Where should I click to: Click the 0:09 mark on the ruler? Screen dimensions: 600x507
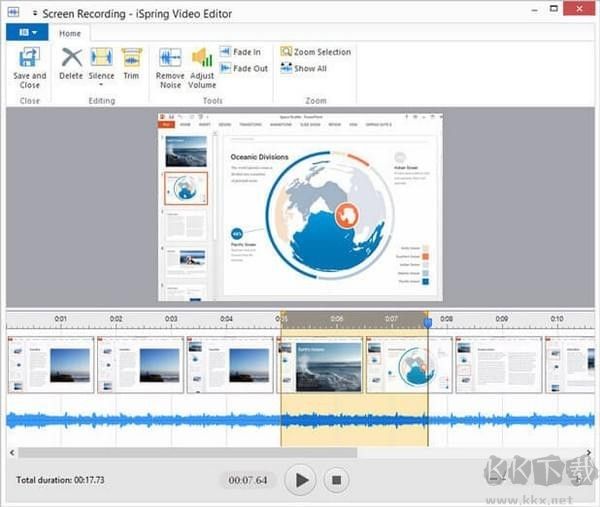[x=502, y=319]
